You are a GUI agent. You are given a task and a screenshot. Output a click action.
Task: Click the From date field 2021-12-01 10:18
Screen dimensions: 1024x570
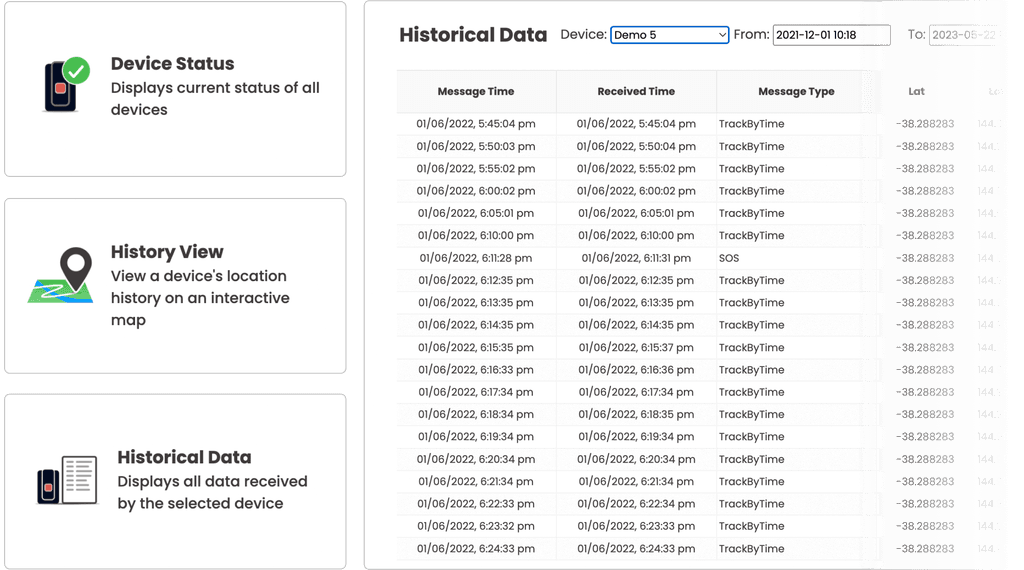tap(831, 35)
